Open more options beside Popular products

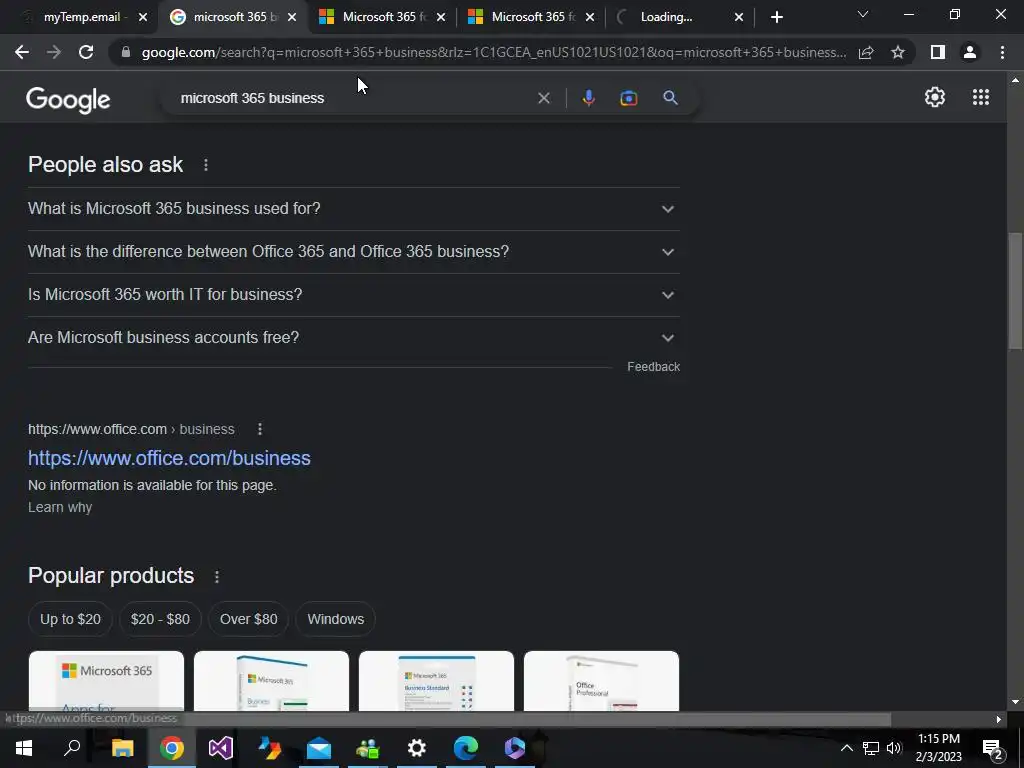[x=217, y=577]
